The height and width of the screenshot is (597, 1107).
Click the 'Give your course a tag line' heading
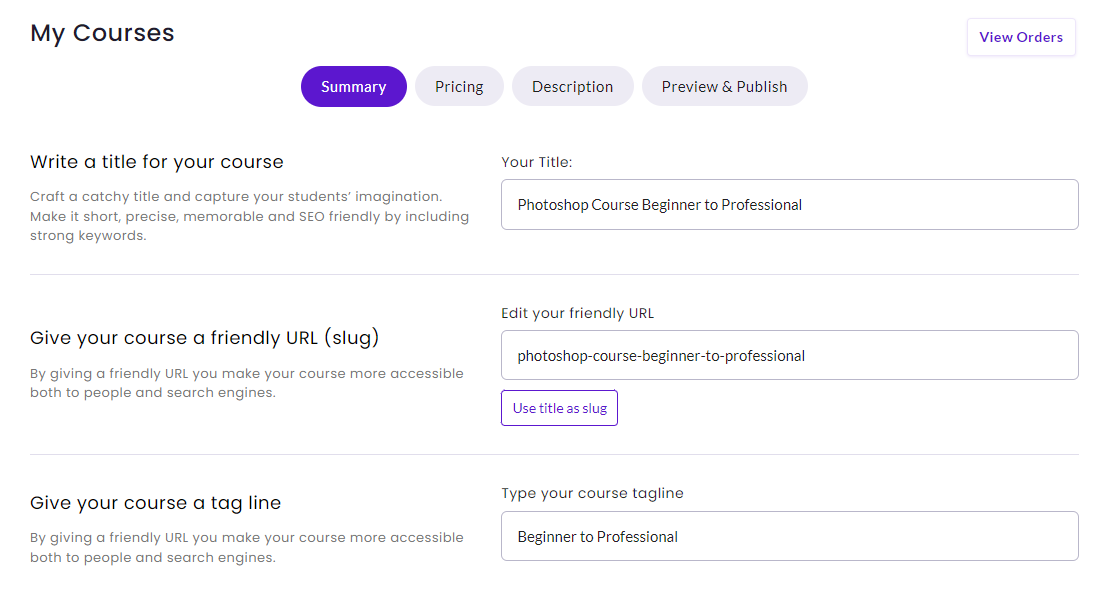pos(155,502)
